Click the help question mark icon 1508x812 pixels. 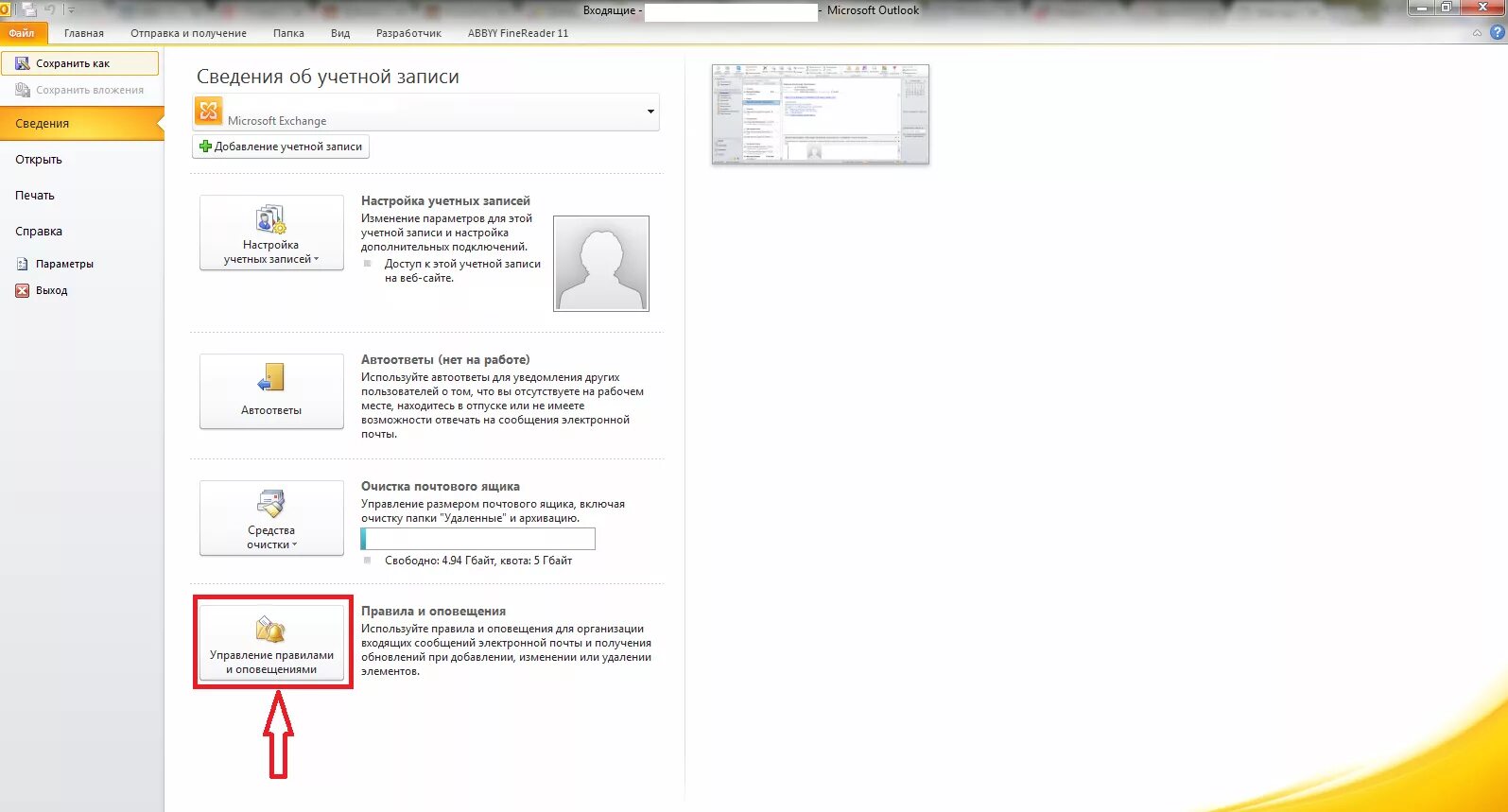coord(1498,33)
